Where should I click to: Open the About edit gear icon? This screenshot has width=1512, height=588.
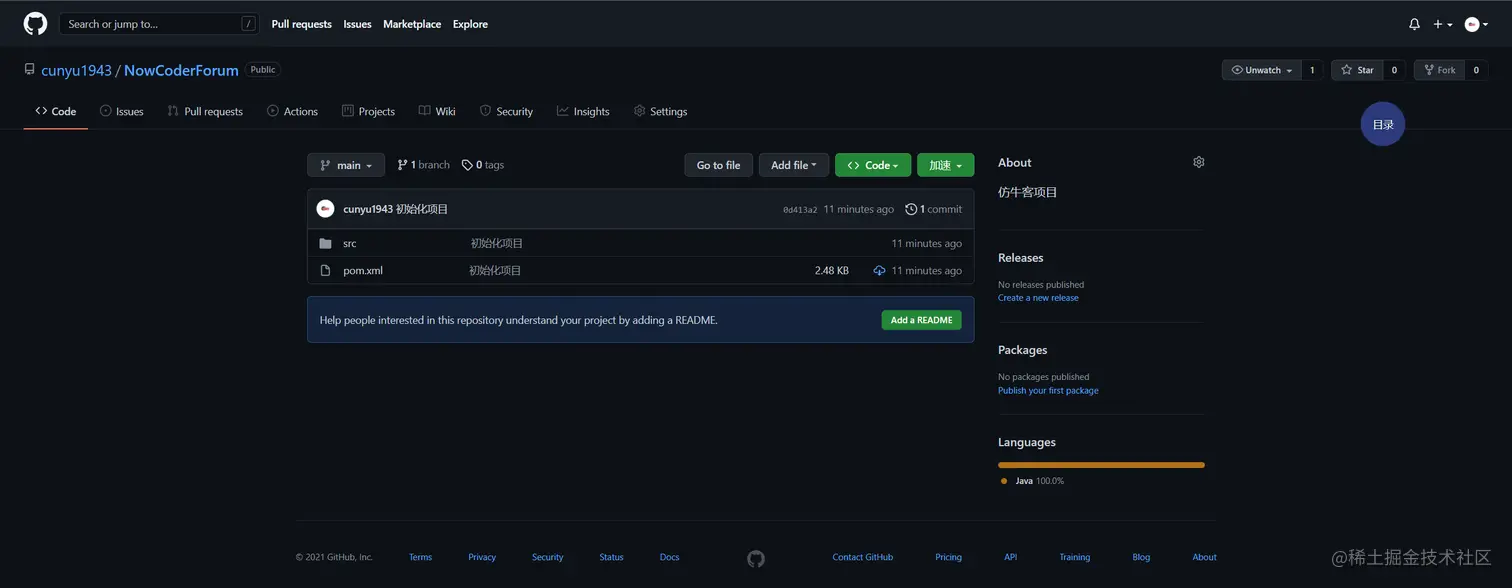(x=1199, y=162)
